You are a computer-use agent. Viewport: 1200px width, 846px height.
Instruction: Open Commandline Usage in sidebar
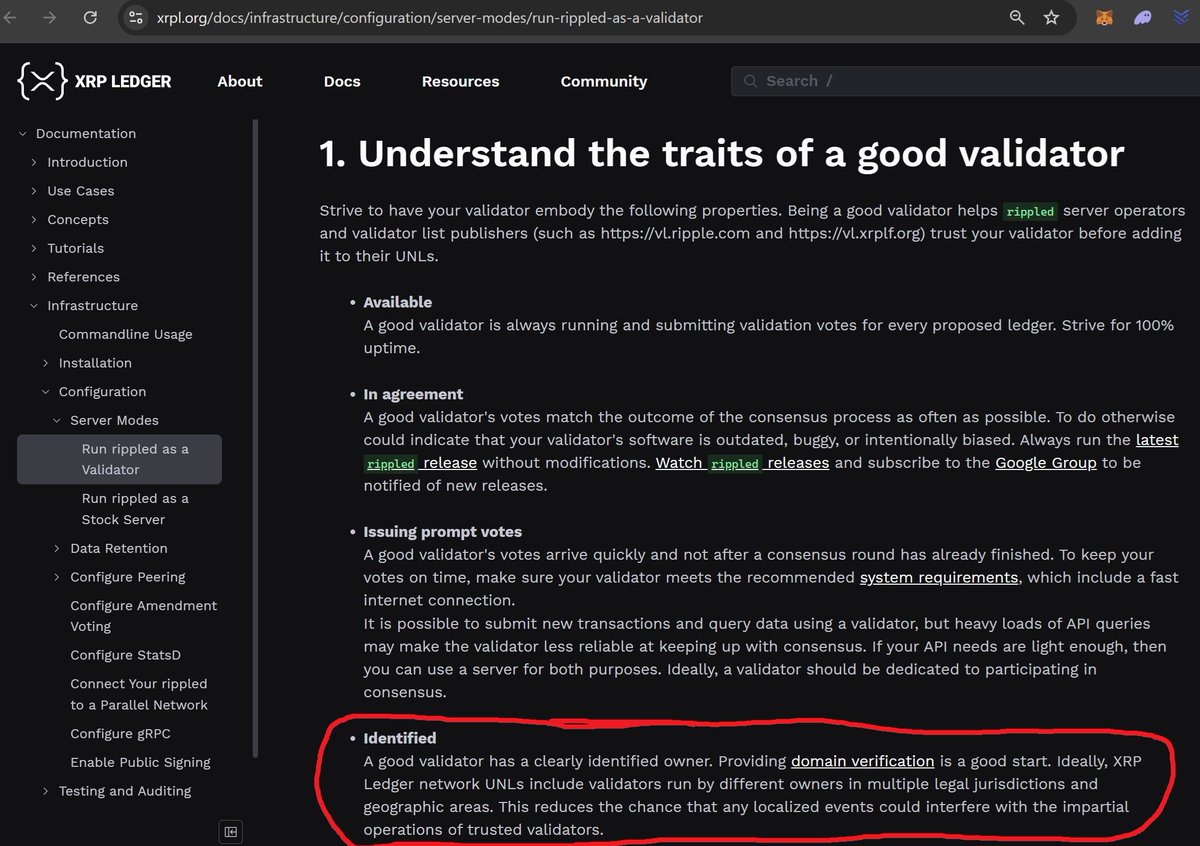click(125, 334)
